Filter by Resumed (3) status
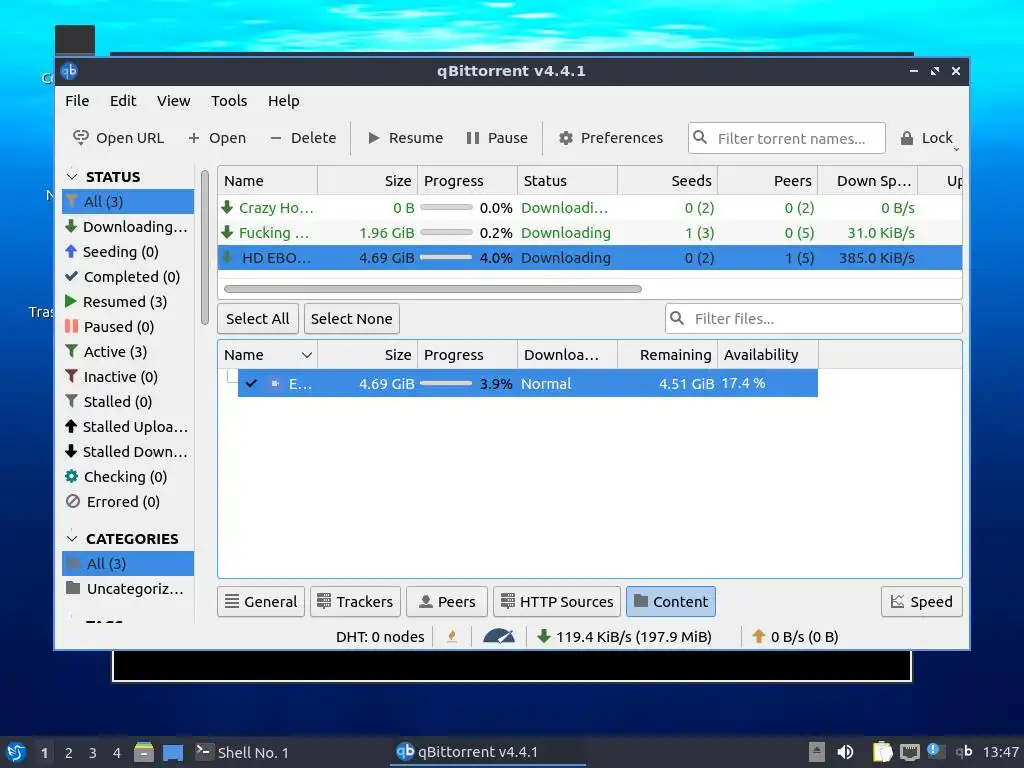 point(128,302)
